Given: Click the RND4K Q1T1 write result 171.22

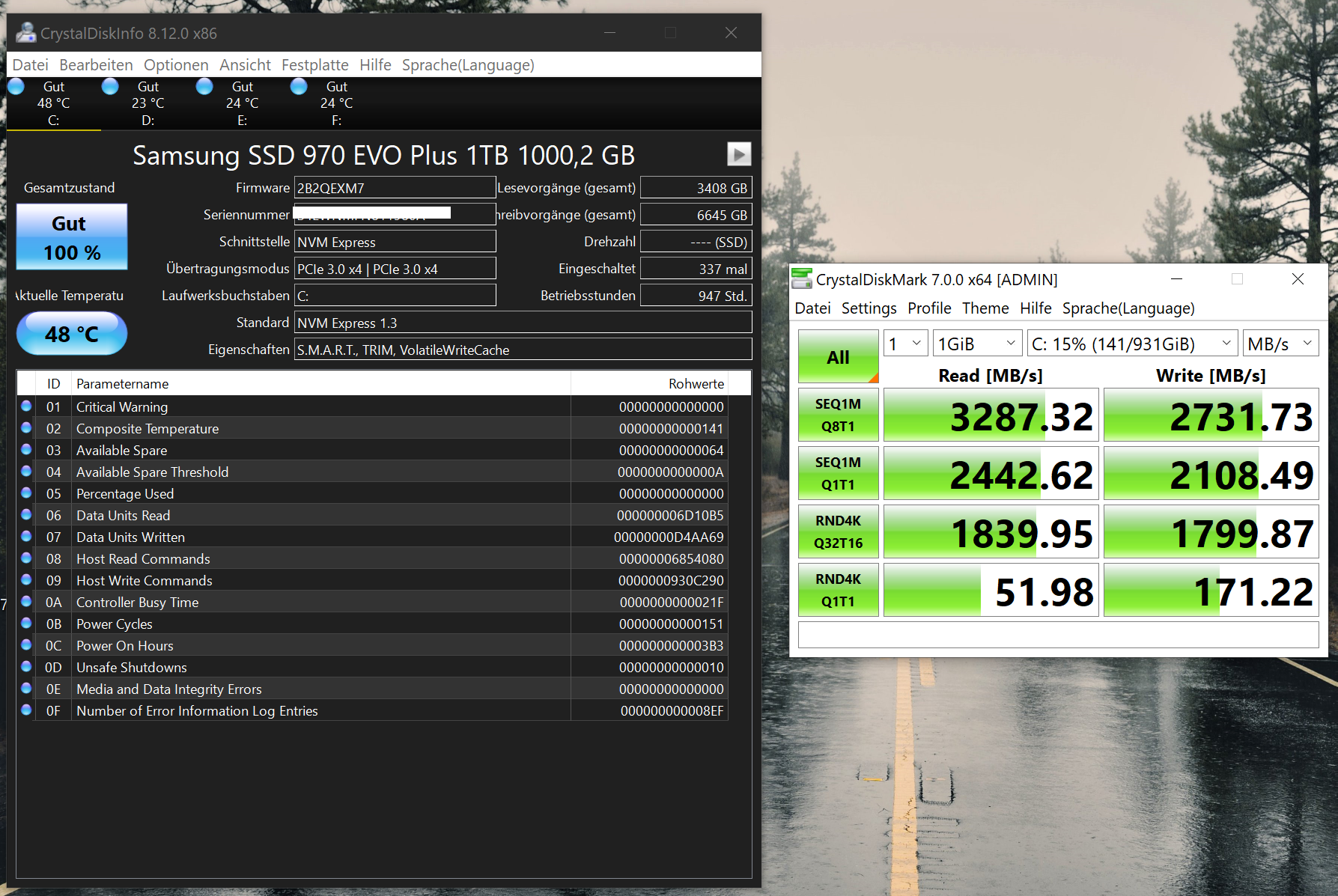Looking at the screenshot, I should [1211, 590].
